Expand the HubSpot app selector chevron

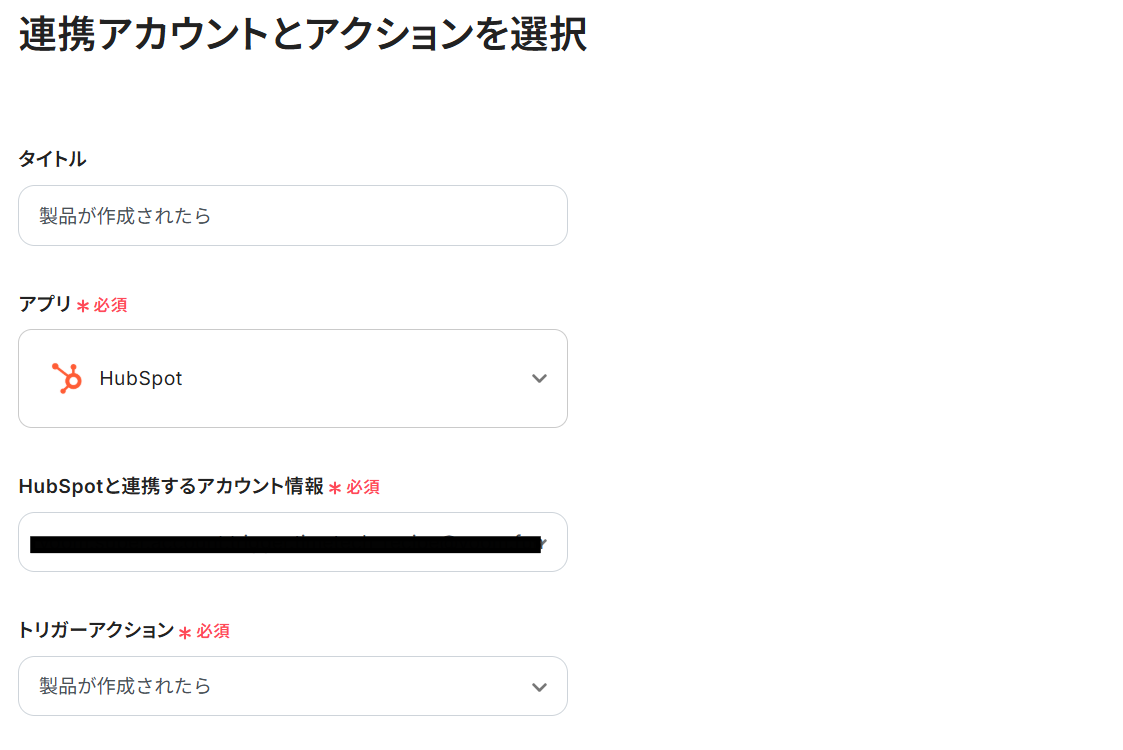539,378
